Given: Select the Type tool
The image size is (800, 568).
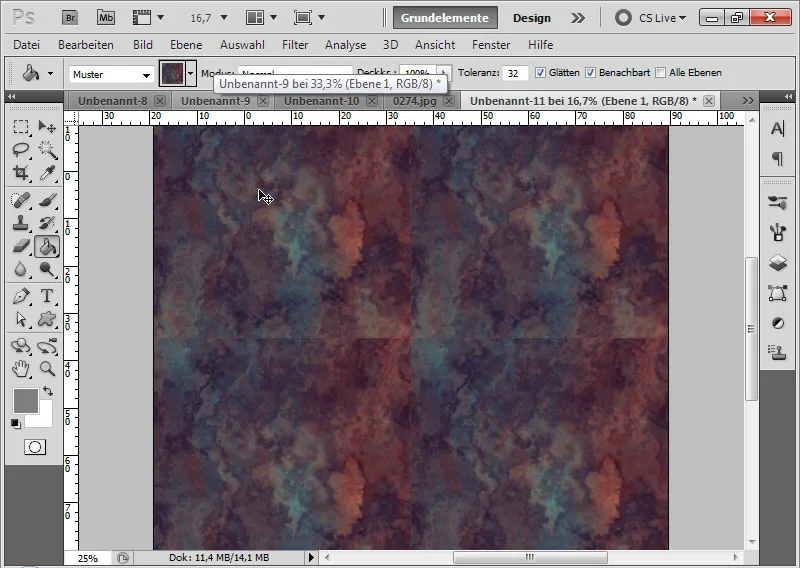Looking at the screenshot, I should [47, 296].
